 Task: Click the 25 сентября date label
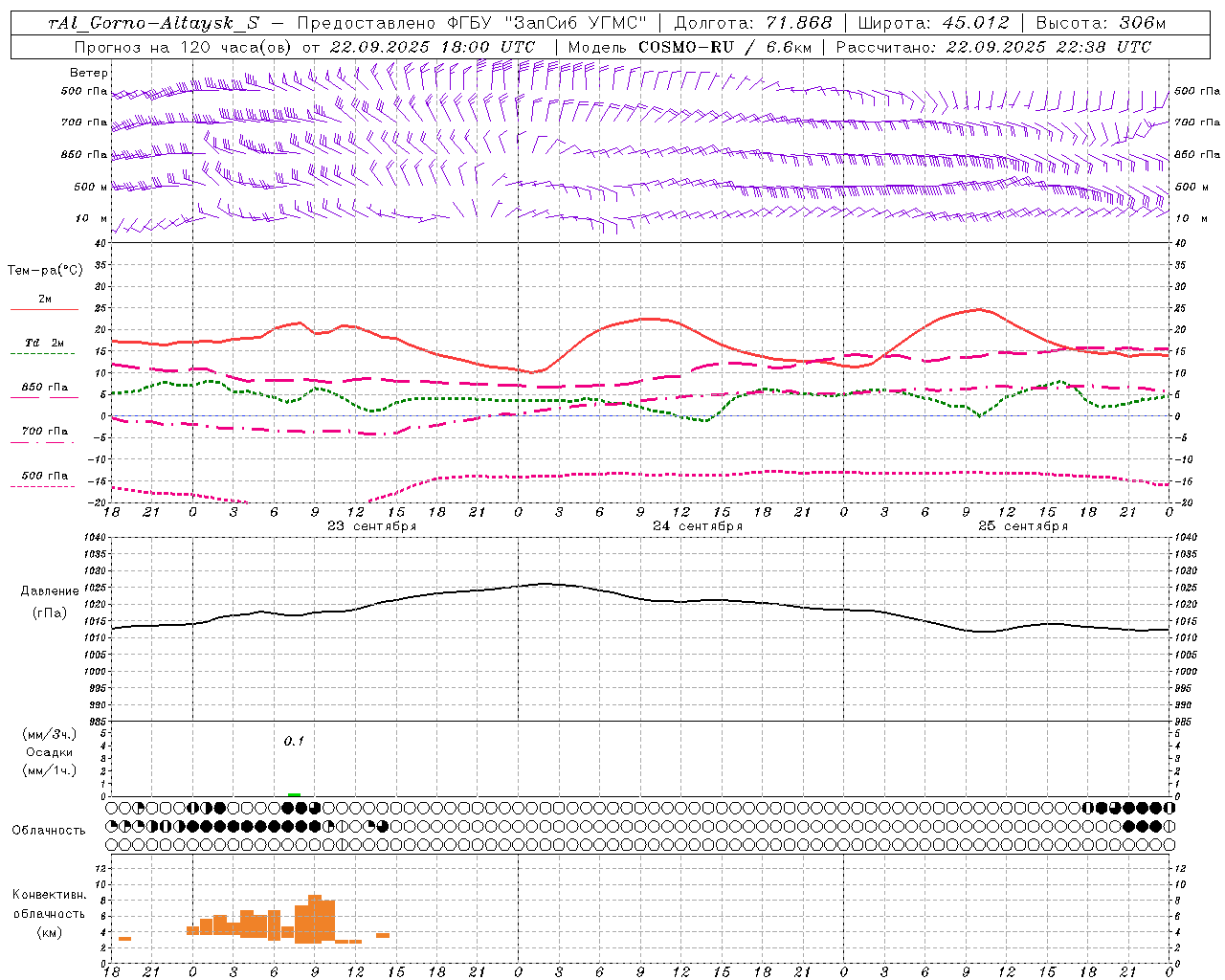pos(1023,526)
